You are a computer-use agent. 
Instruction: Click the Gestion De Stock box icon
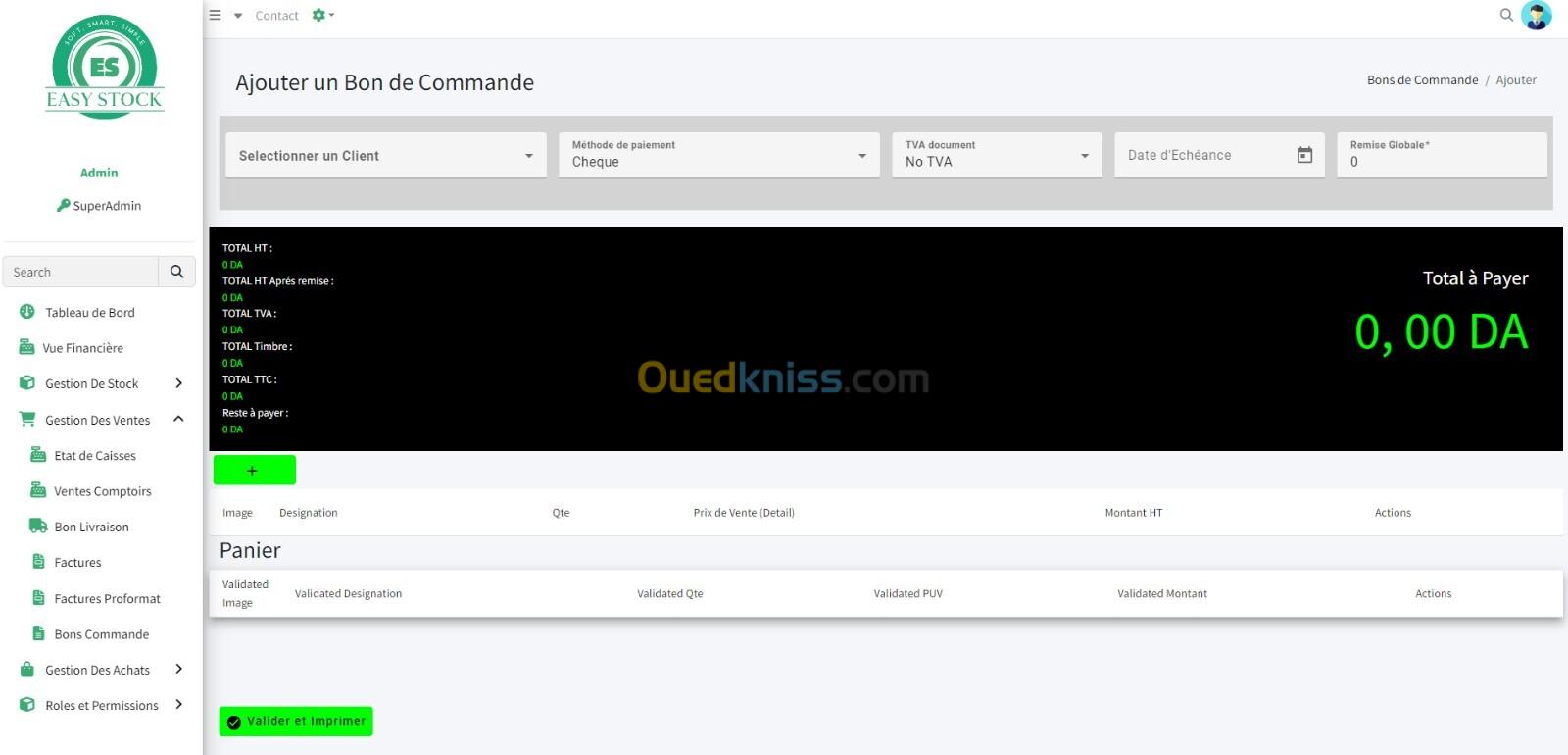pos(27,383)
